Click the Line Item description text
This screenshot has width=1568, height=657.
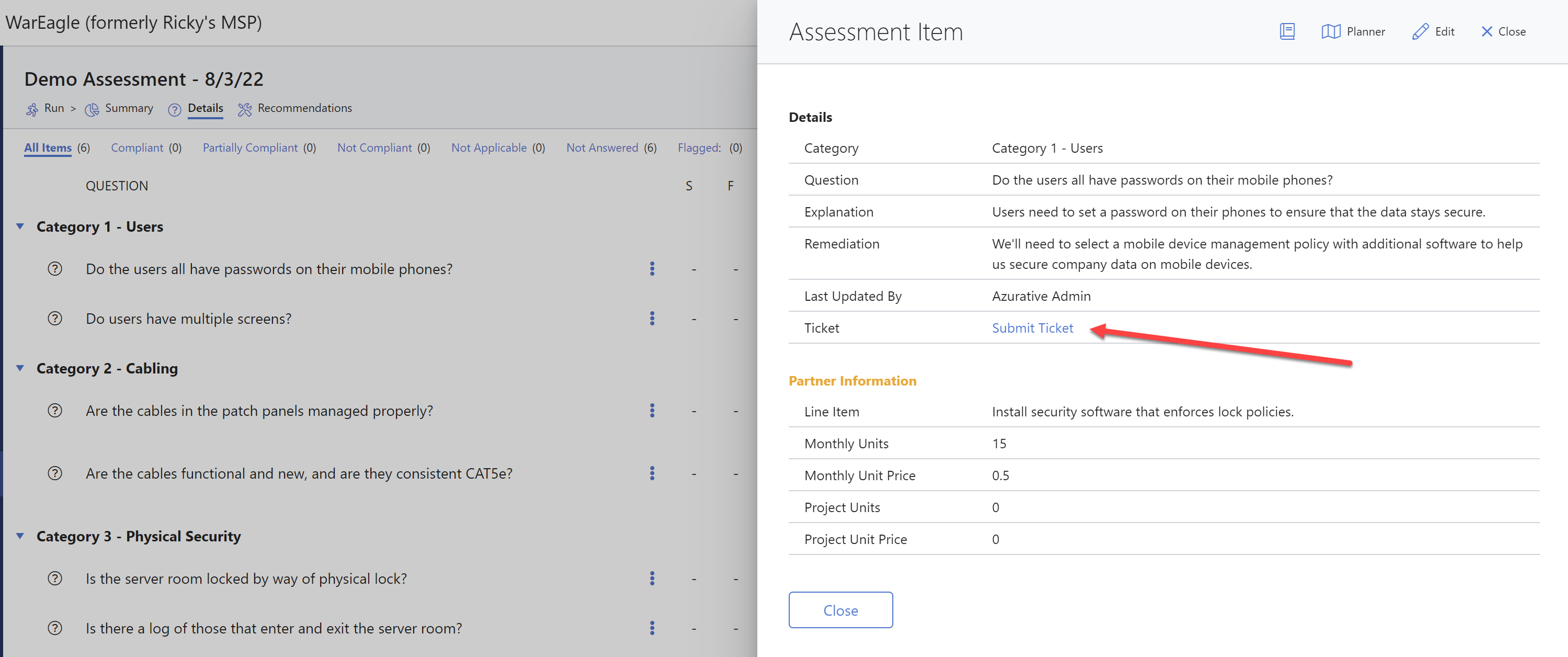point(1142,412)
